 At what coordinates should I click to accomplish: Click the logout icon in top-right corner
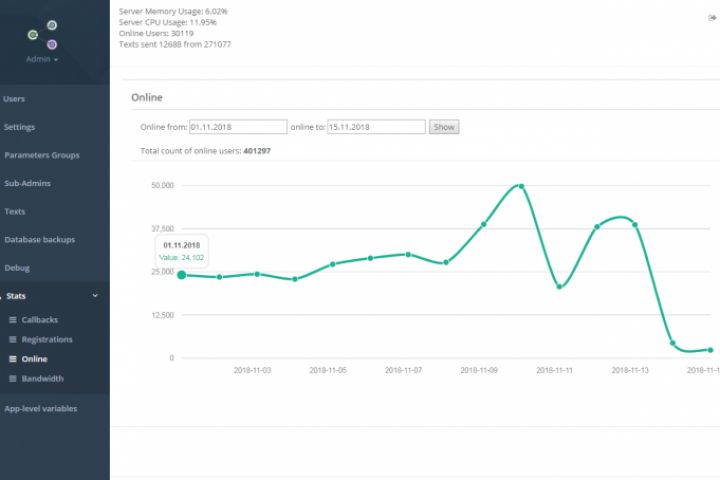pyautogui.click(x=711, y=18)
